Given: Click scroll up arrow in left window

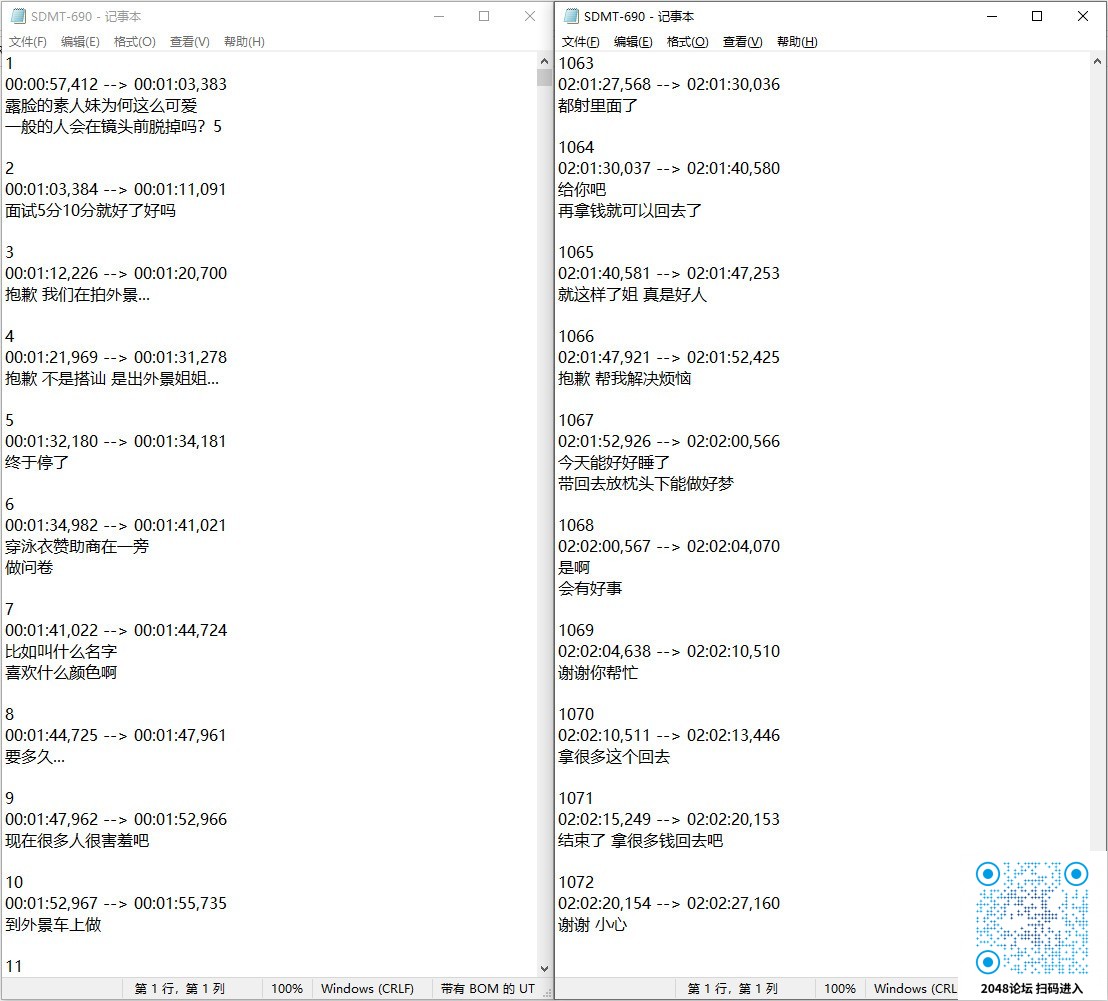Looking at the screenshot, I should pyautogui.click(x=544, y=61).
